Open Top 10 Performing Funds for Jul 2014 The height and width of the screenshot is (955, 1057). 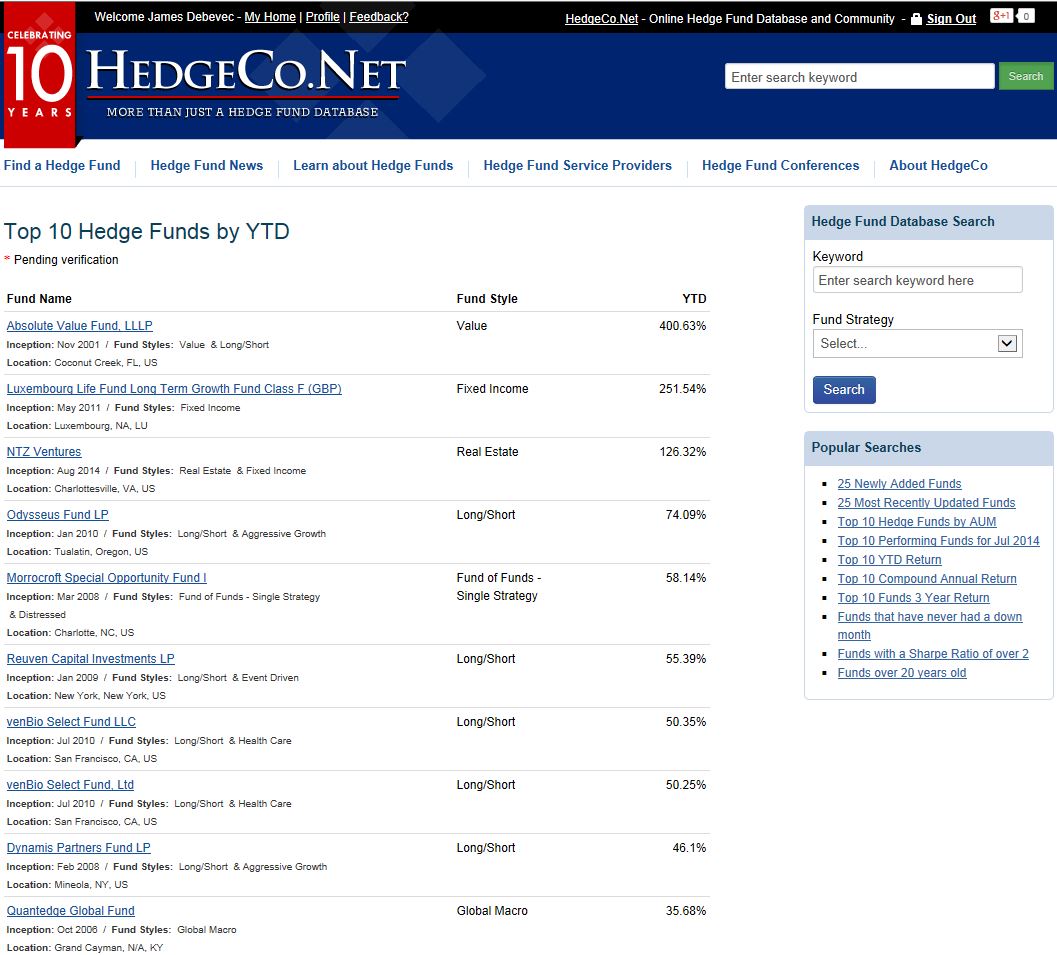click(x=938, y=541)
